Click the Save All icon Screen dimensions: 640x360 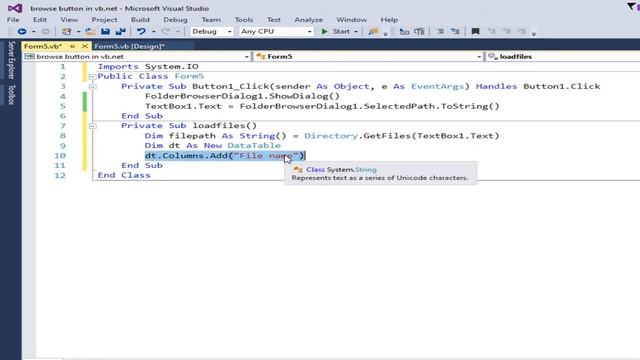point(120,31)
